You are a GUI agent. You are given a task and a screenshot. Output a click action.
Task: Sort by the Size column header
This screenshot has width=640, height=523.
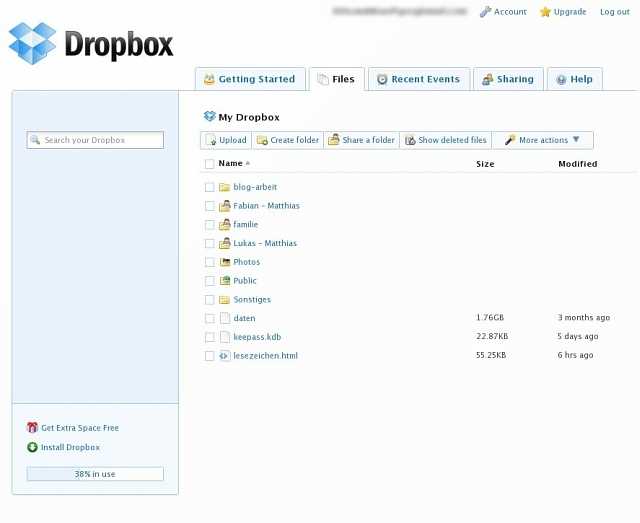485,164
